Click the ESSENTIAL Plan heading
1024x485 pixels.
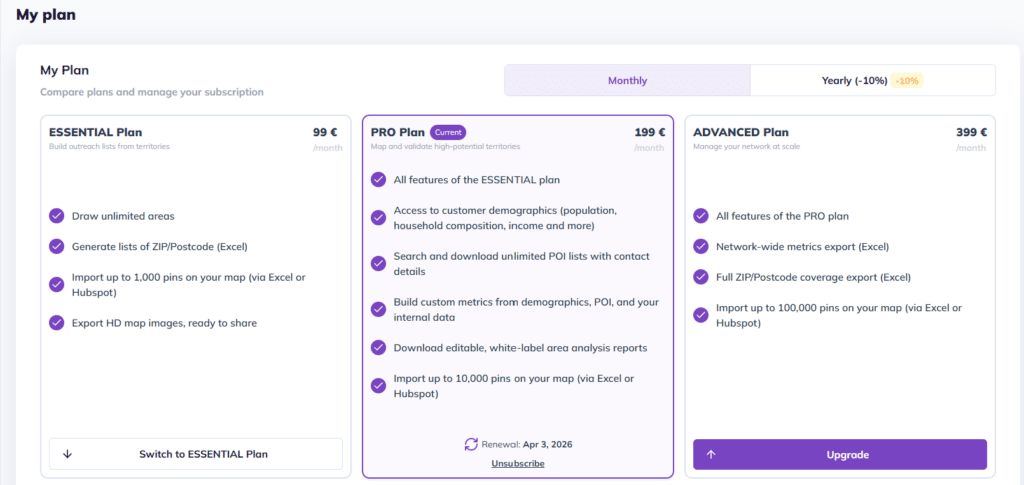(x=95, y=132)
